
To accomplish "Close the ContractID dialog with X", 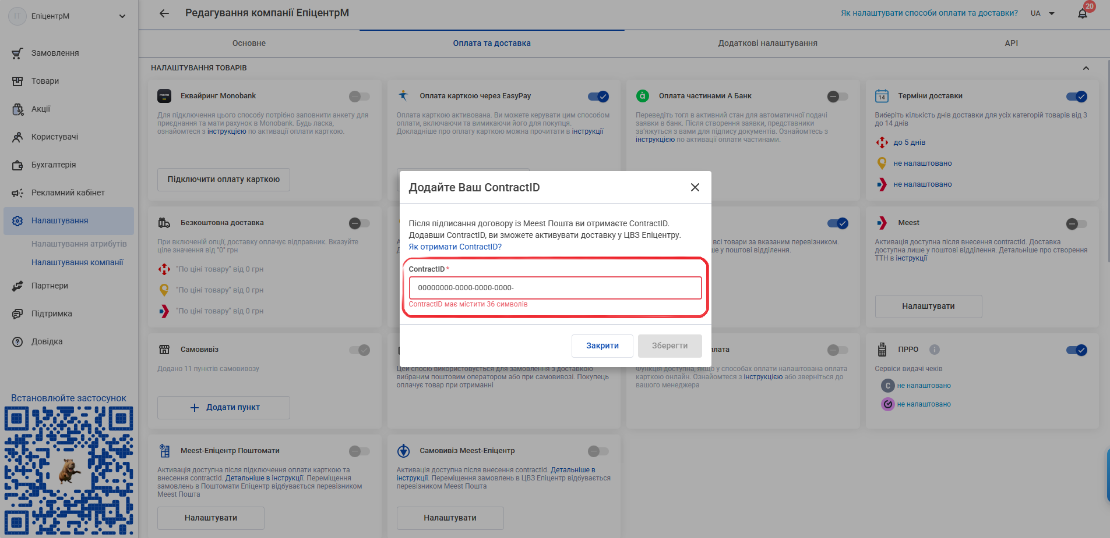I will tap(694, 187).
